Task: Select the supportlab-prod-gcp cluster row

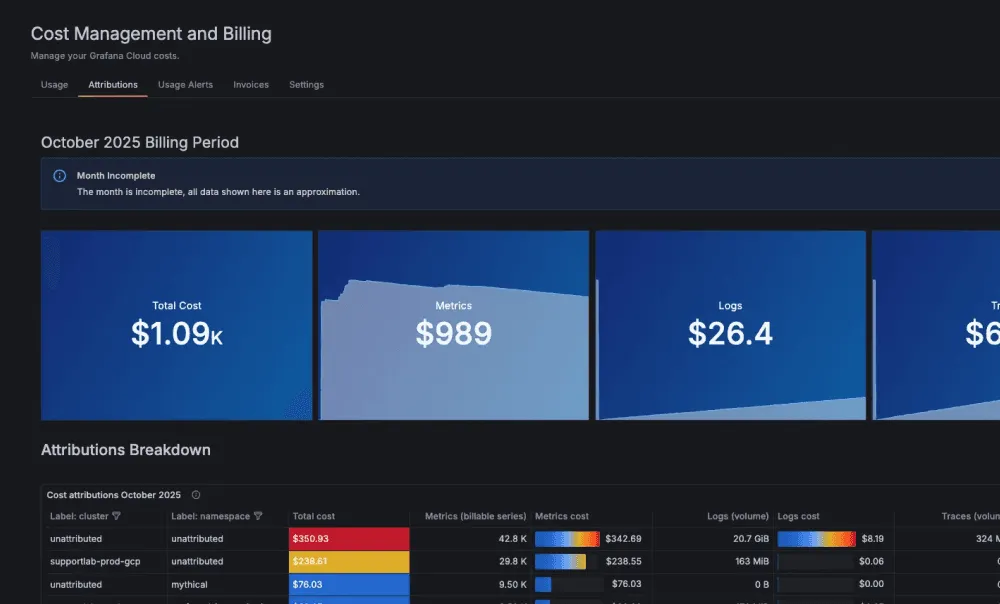Action: coord(96,561)
